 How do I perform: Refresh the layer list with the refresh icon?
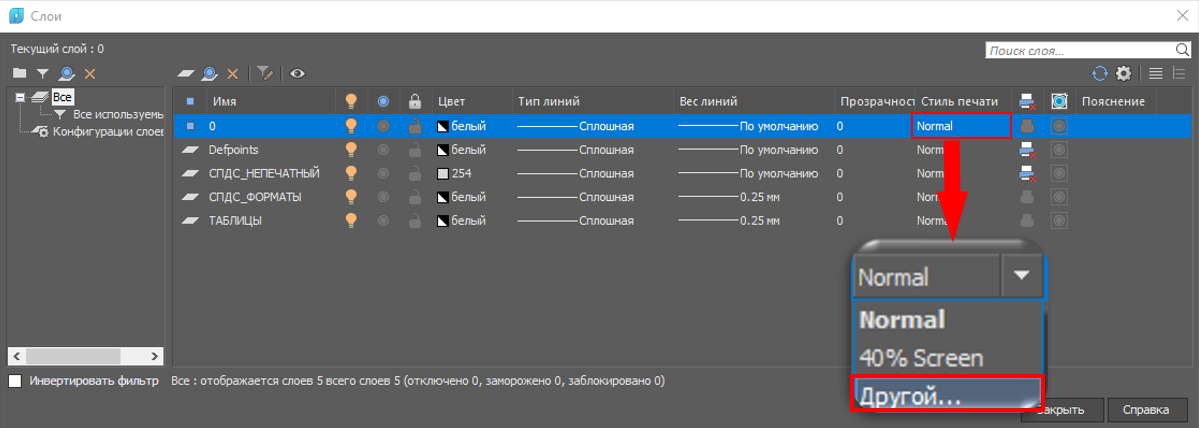click(1100, 73)
